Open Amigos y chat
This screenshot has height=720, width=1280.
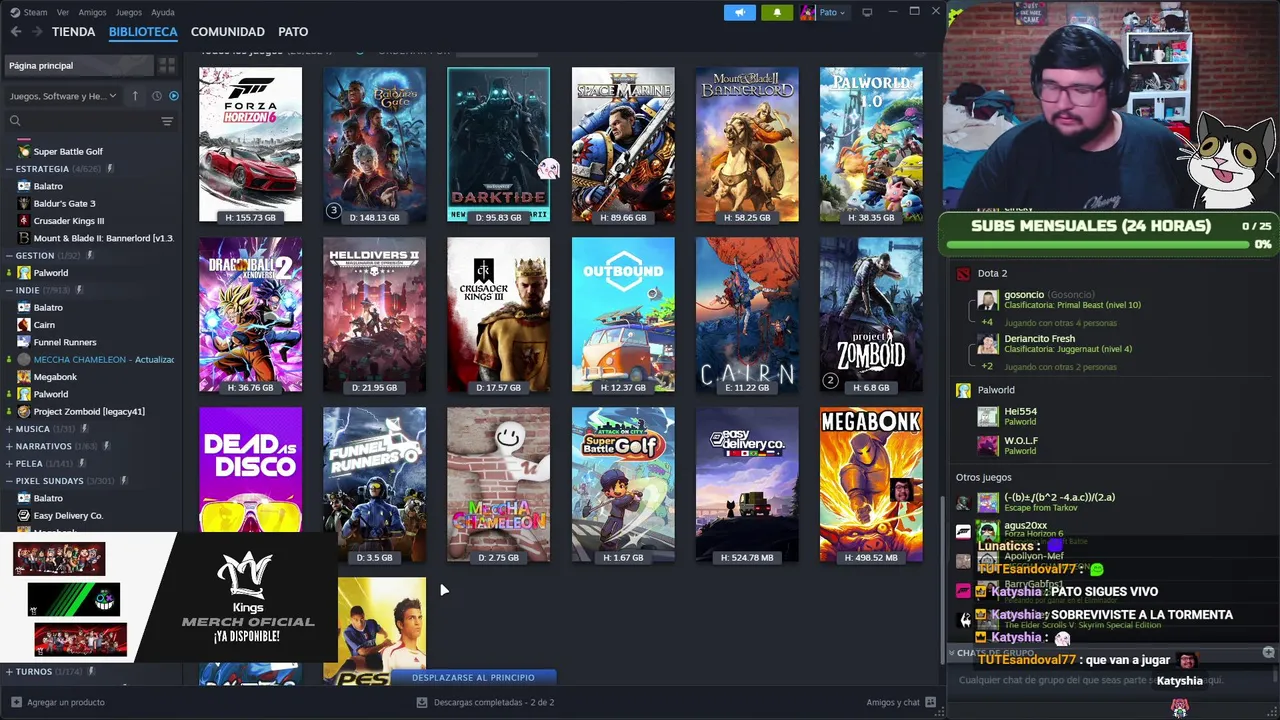(x=893, y=702)
